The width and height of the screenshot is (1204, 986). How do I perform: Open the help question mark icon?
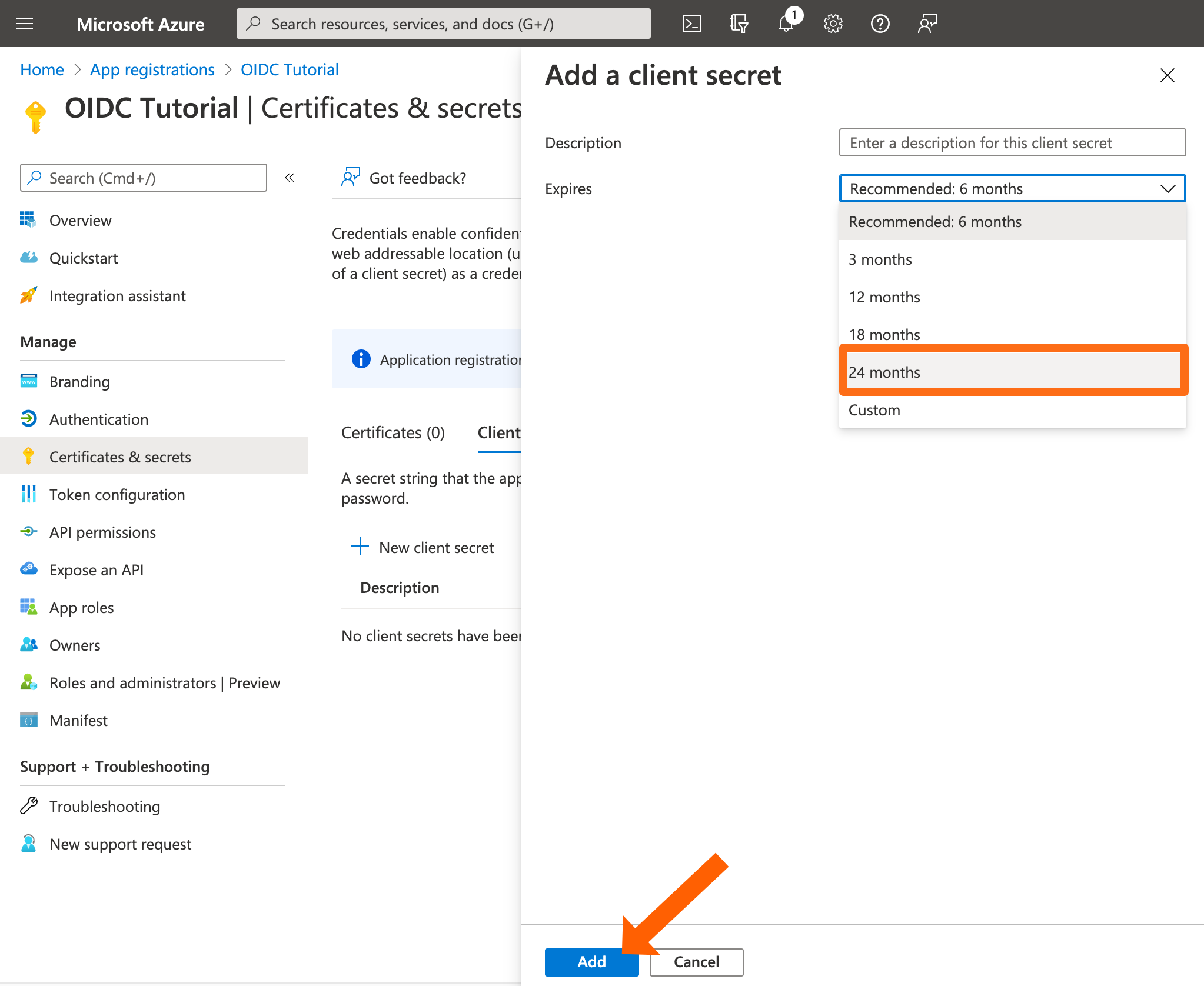pos(880,24)
